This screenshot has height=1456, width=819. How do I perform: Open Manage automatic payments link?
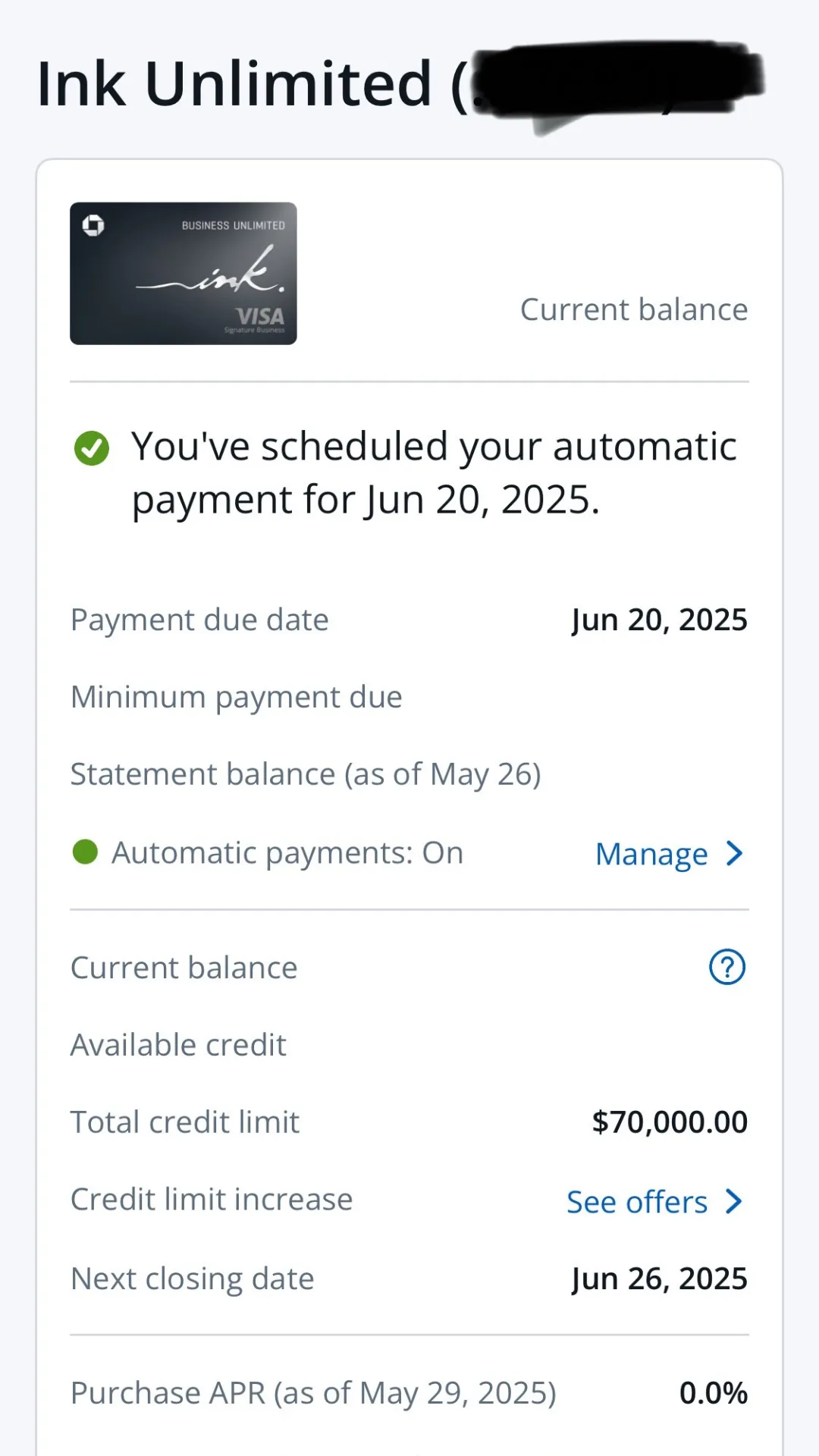pyautogui.click(x=651, y=854)
